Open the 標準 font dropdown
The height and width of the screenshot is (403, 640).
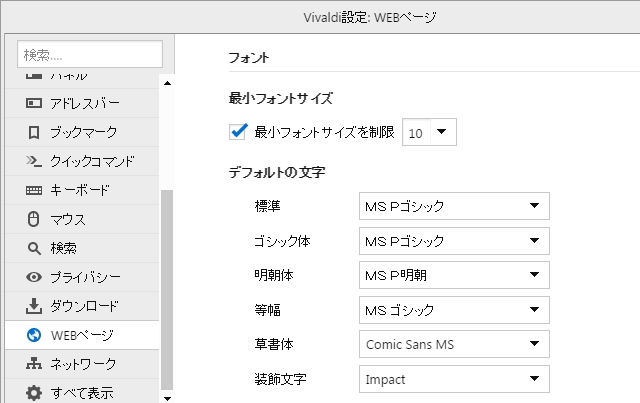point(454,206)
